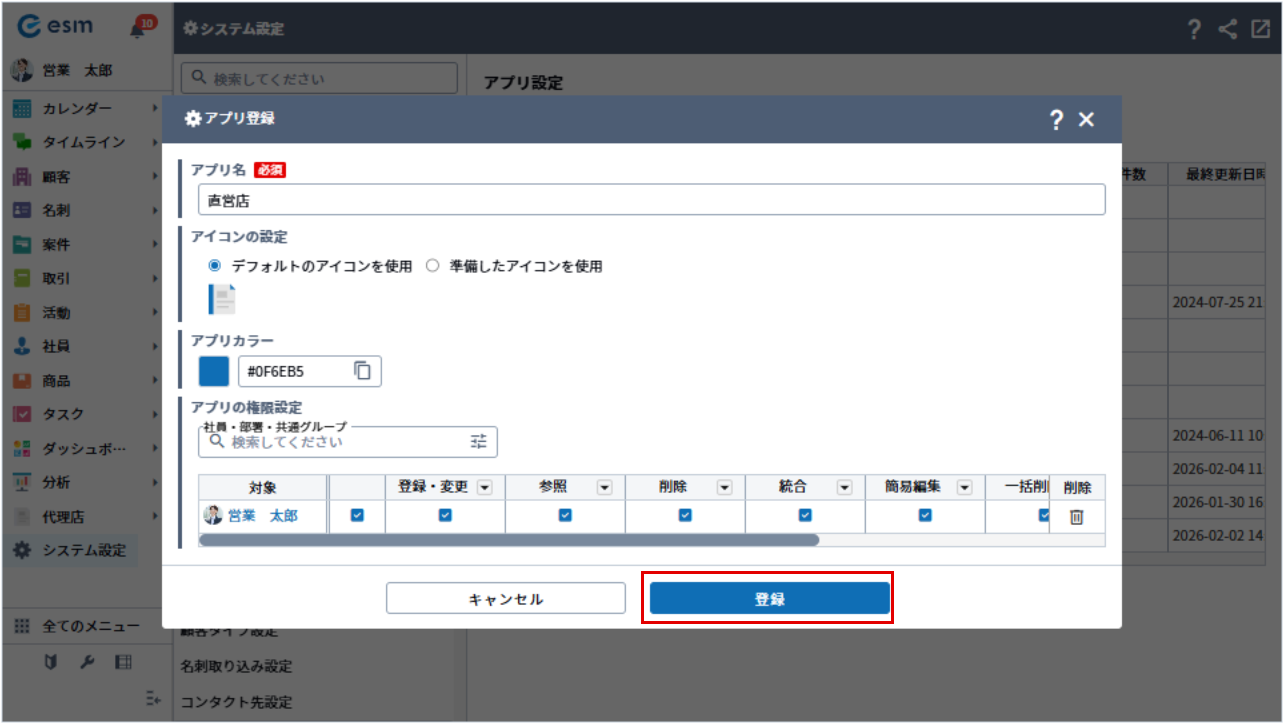Image resolution: width=1284 pixels, height=724 pixels.
Task: Open filter options icon in permission search
Action: coord(479,441)
